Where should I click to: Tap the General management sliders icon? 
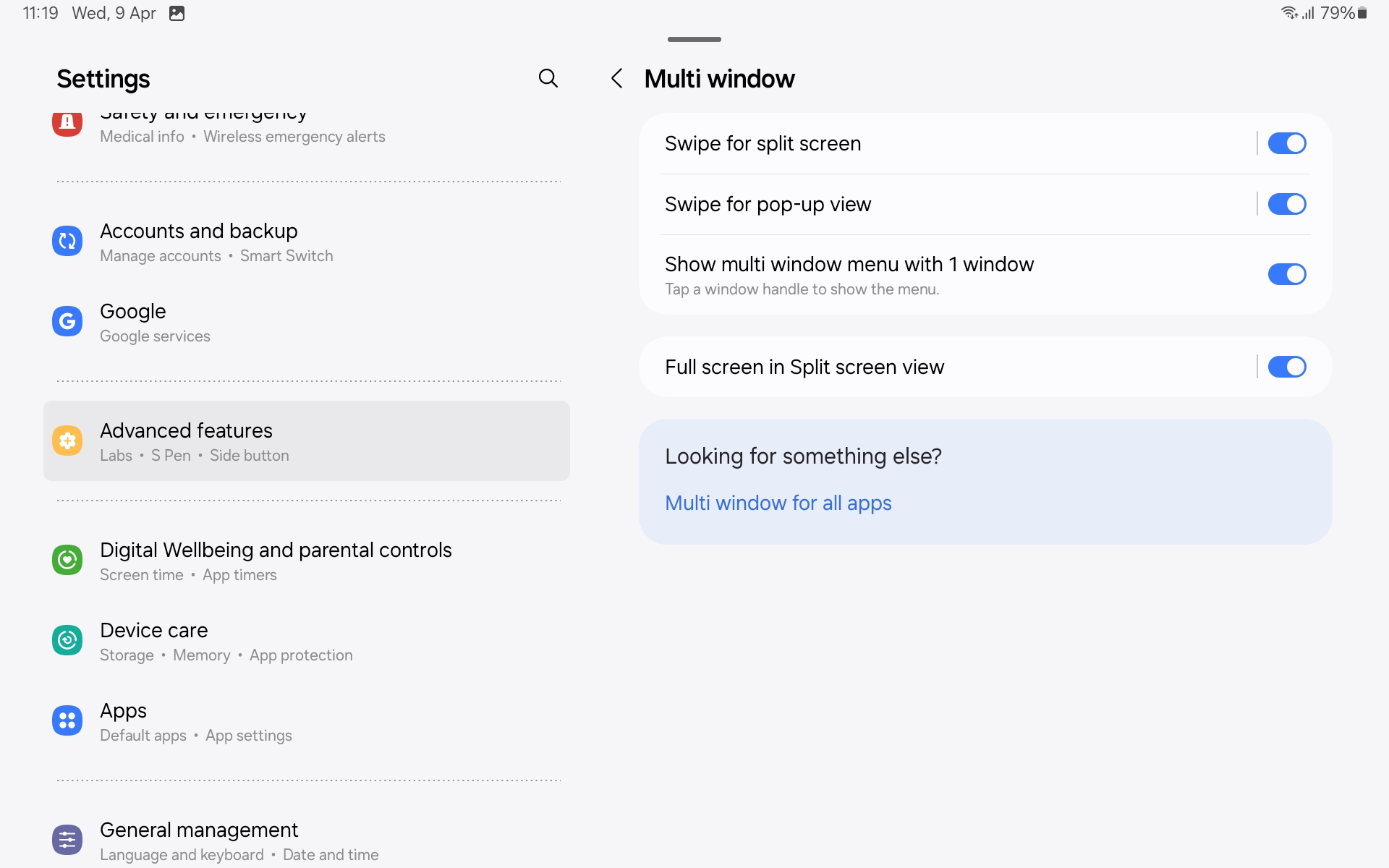click(67, 840)
